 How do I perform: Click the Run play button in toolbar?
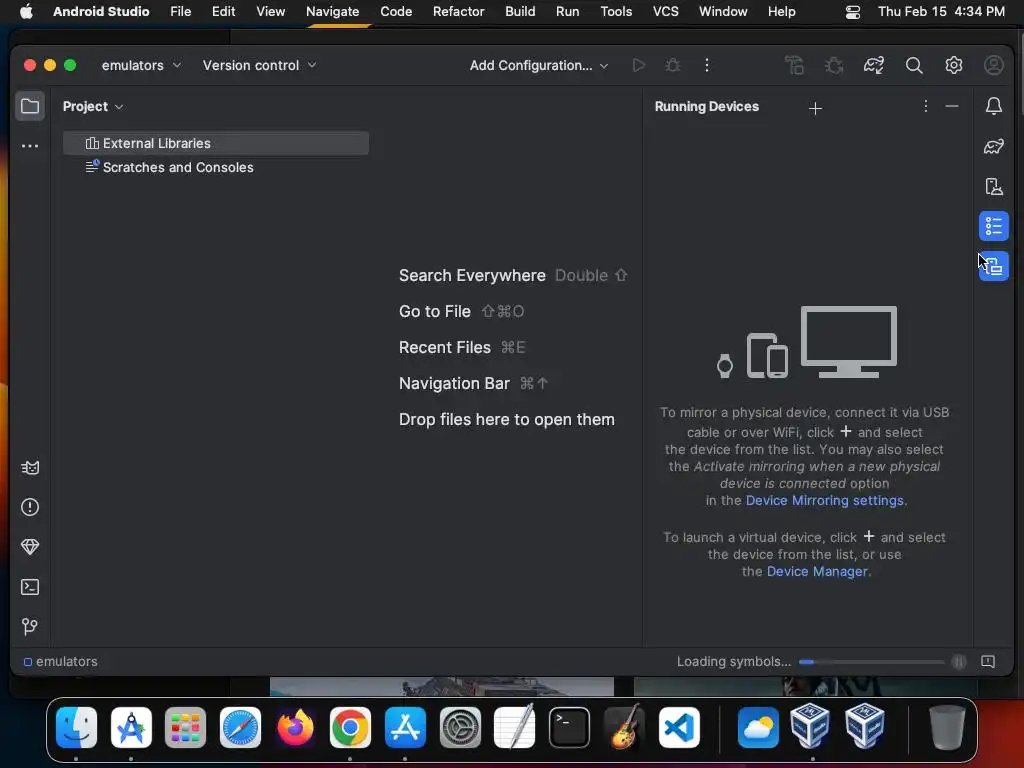tap(639, 65)
